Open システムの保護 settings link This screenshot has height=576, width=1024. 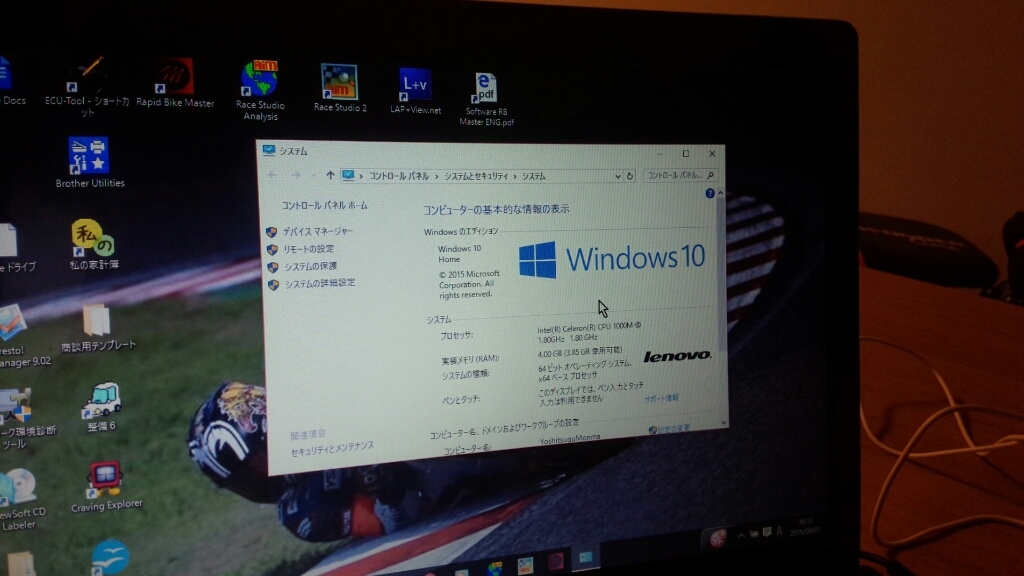[x=310, y=266]
